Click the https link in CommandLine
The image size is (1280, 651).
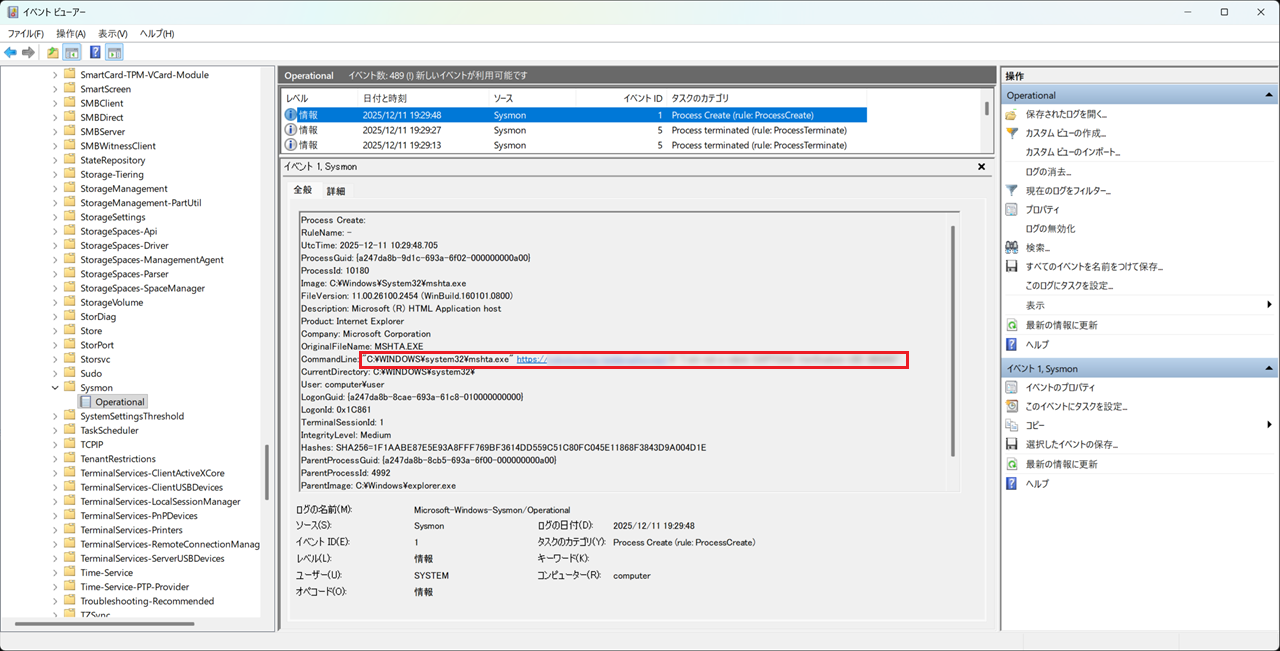point(531,359)
